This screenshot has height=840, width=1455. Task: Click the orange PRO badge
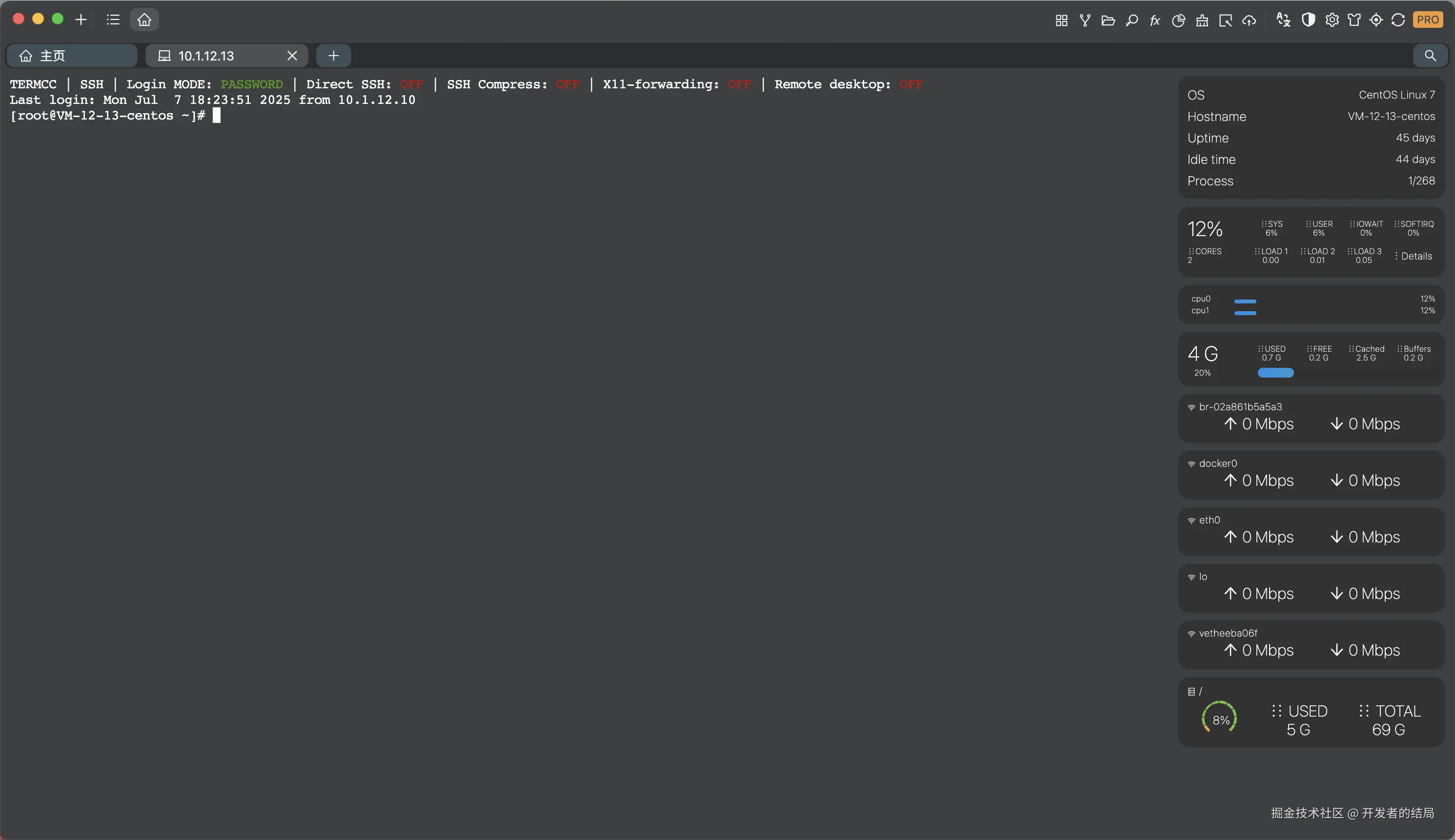(x=1428, y=20)
